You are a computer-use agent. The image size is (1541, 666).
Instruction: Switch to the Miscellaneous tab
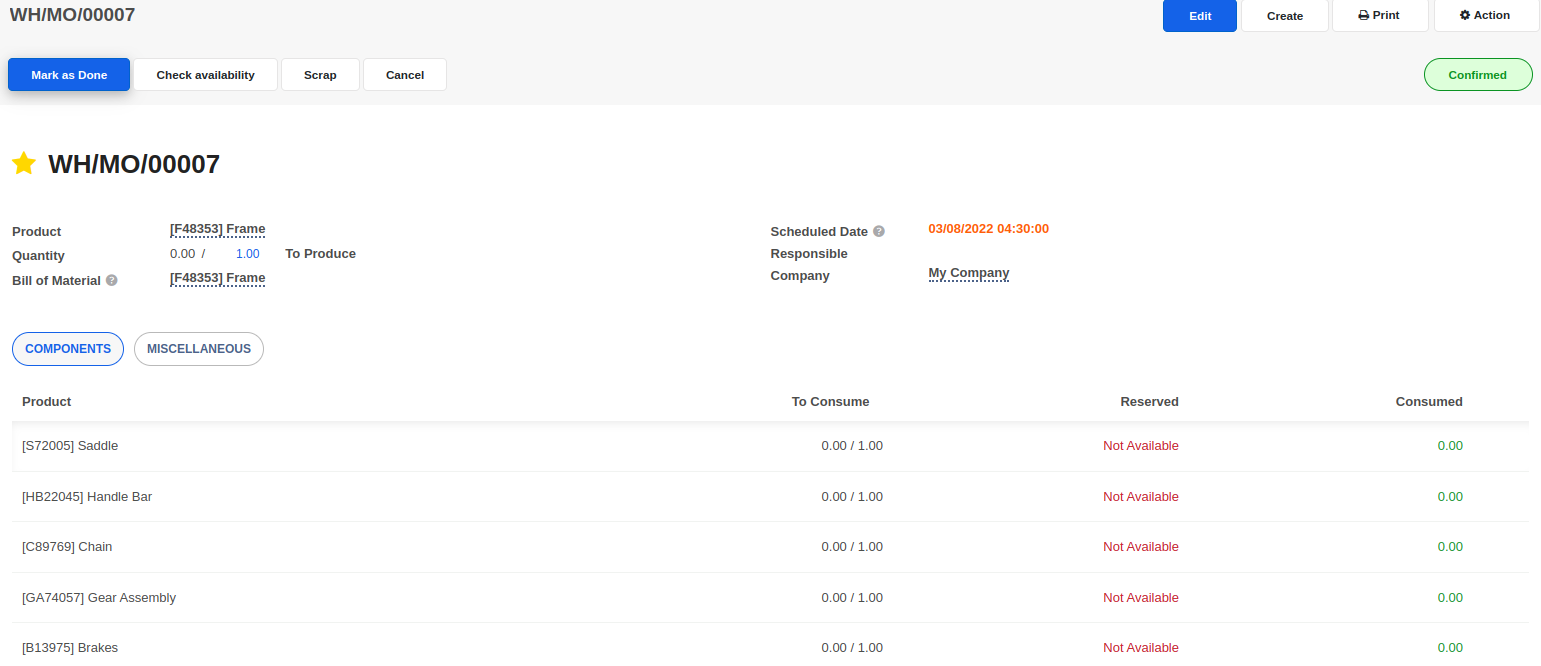[x=198, y=349]
